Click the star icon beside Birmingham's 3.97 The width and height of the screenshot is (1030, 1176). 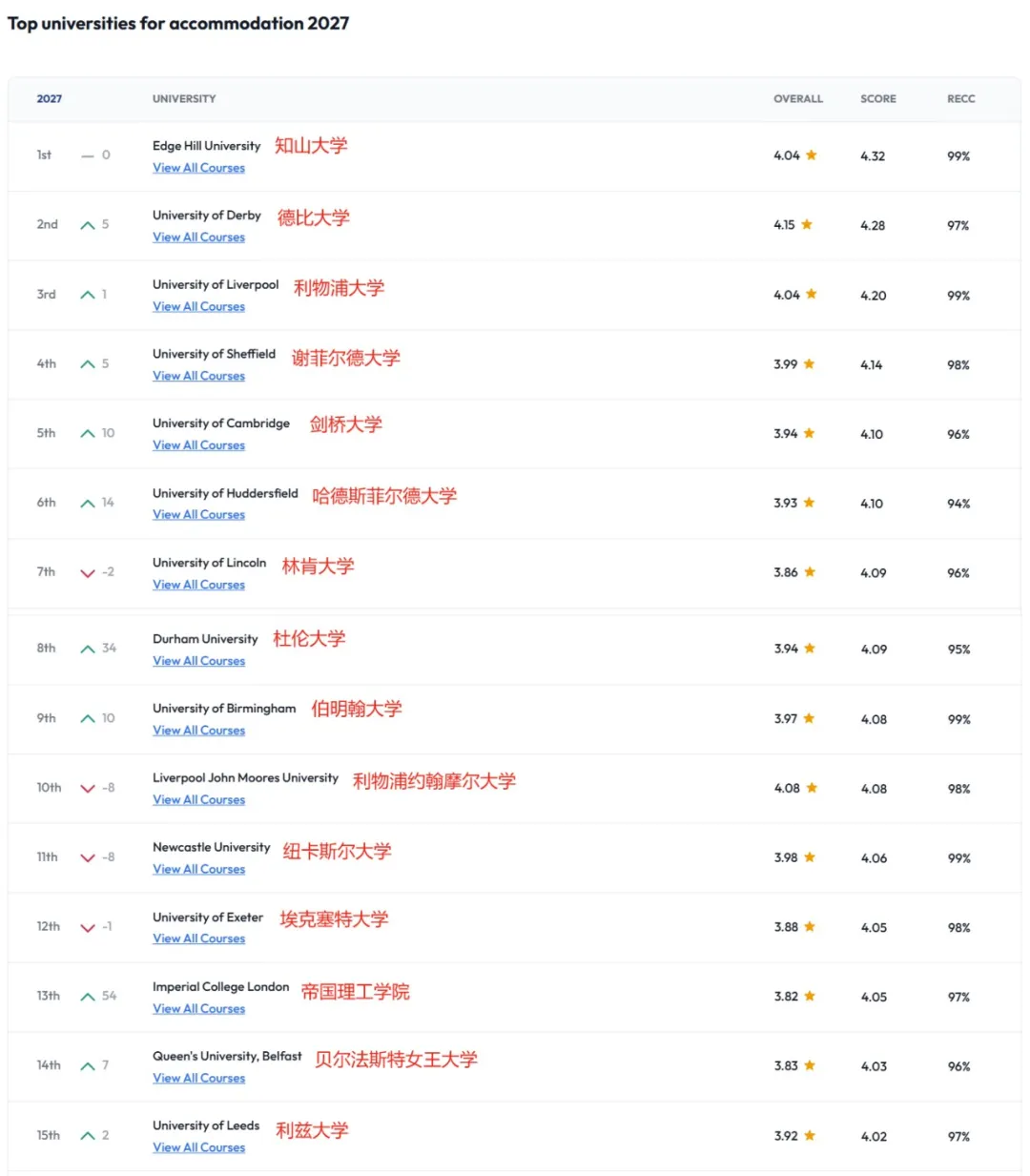click(x=810, y=718)
